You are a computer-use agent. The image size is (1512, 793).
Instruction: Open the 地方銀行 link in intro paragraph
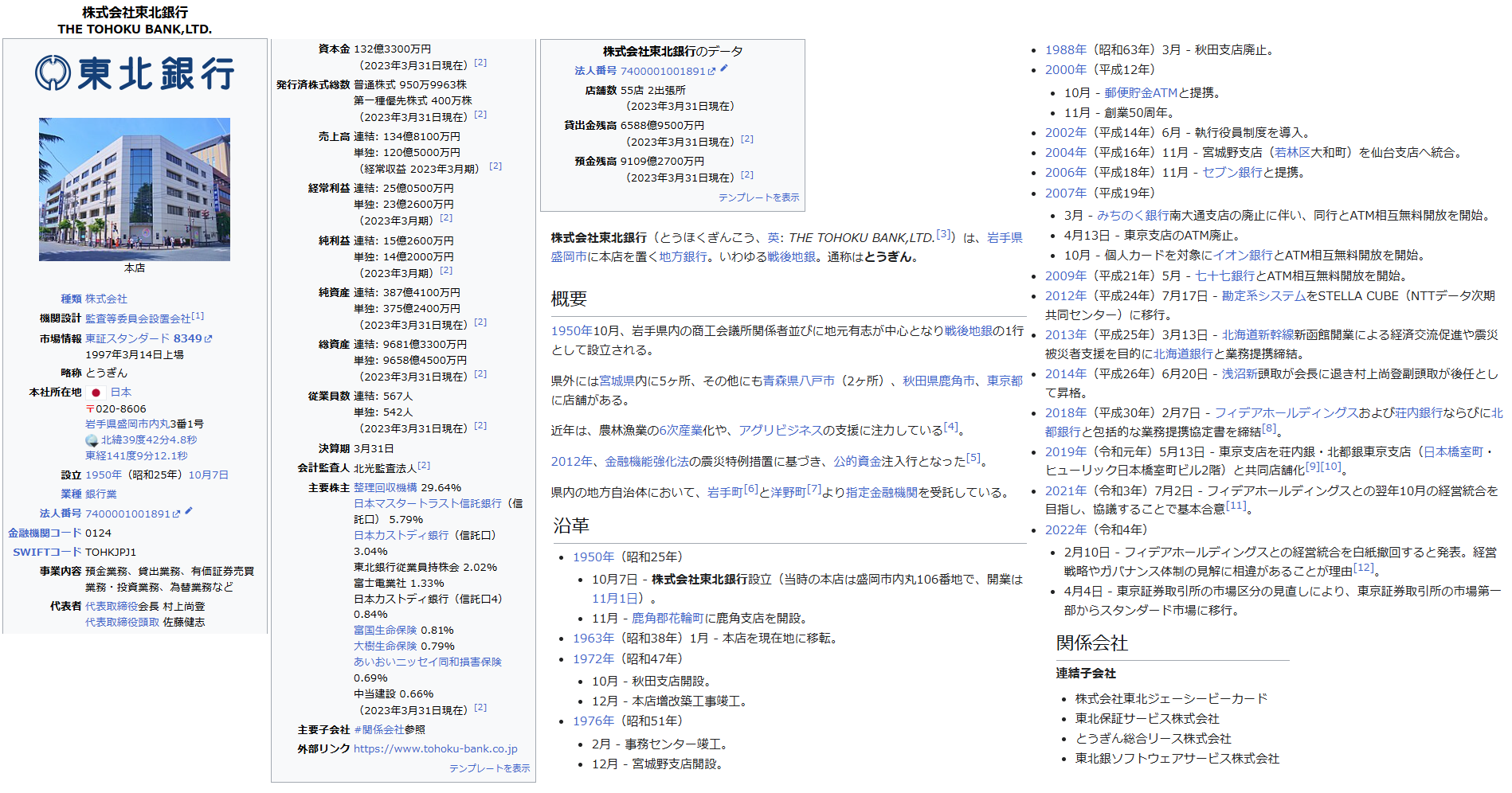[x=683, y=257]
